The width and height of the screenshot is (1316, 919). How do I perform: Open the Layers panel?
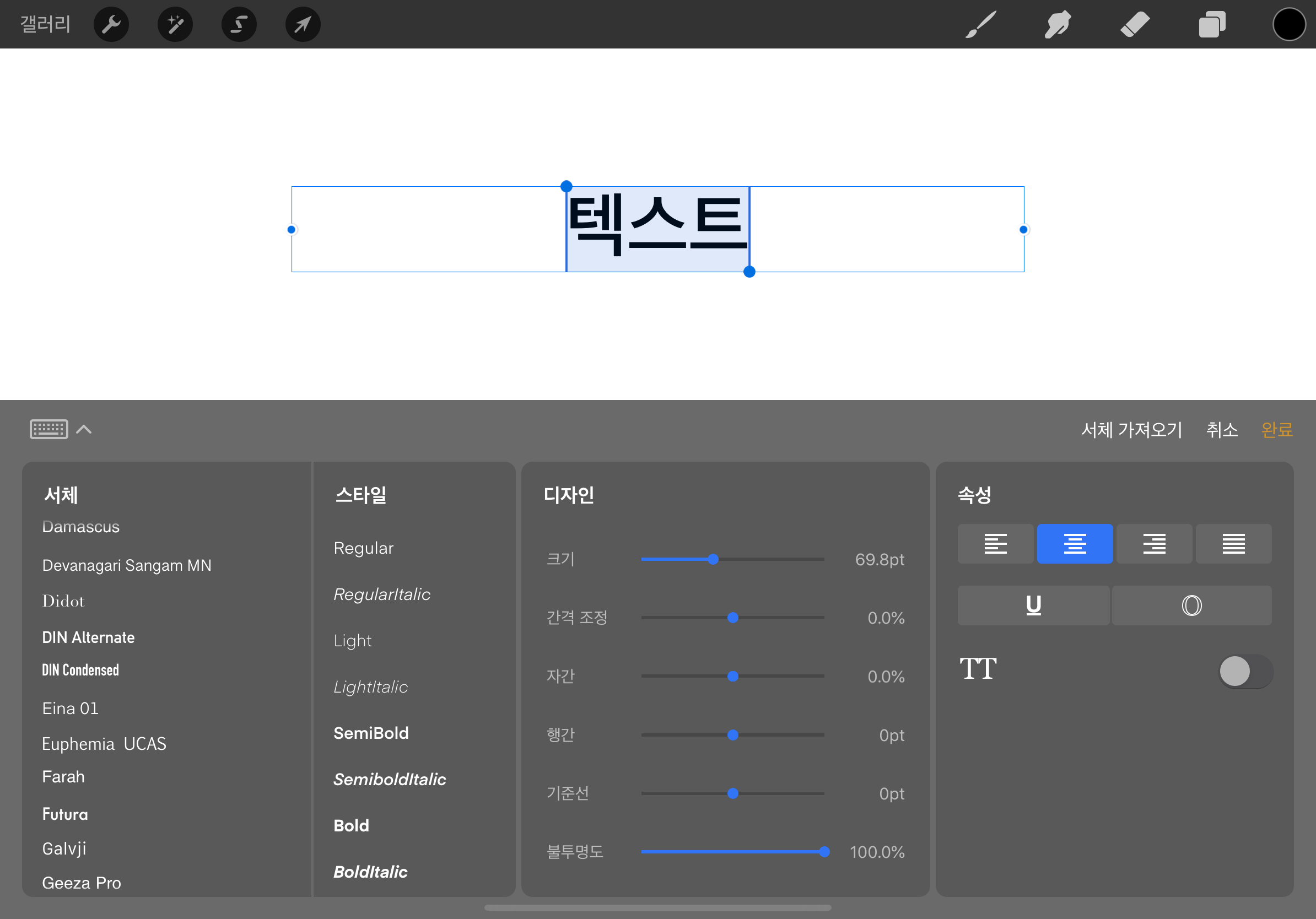1212,24
